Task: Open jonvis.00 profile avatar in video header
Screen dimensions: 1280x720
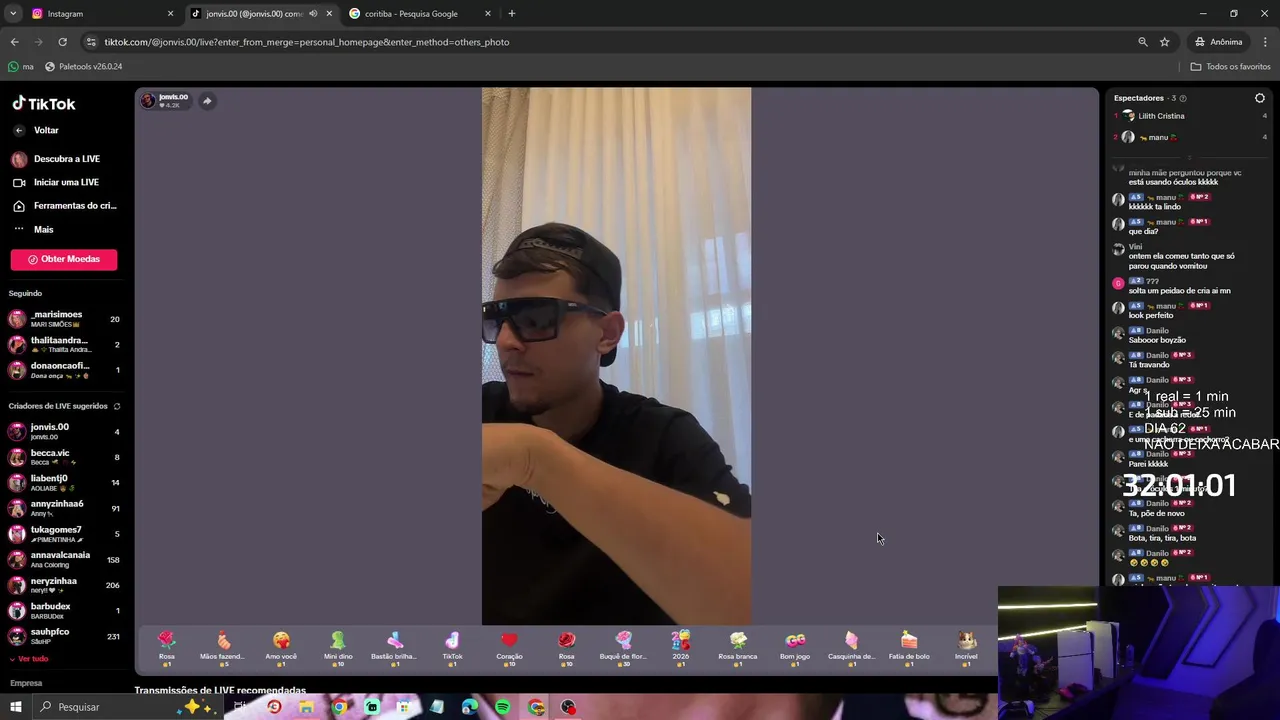Action: click(148, 101)
